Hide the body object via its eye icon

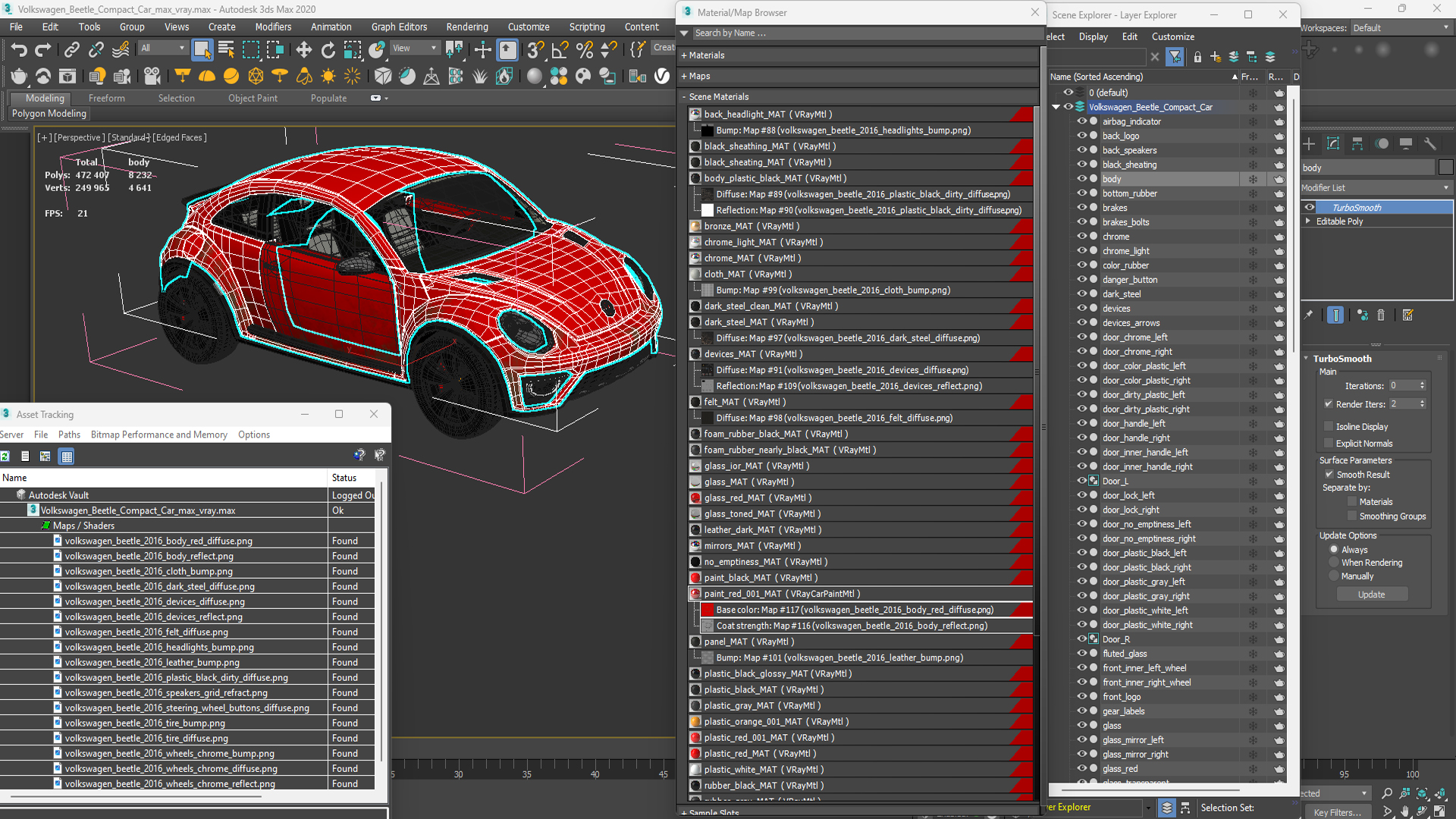click(x=1082, y=179)
